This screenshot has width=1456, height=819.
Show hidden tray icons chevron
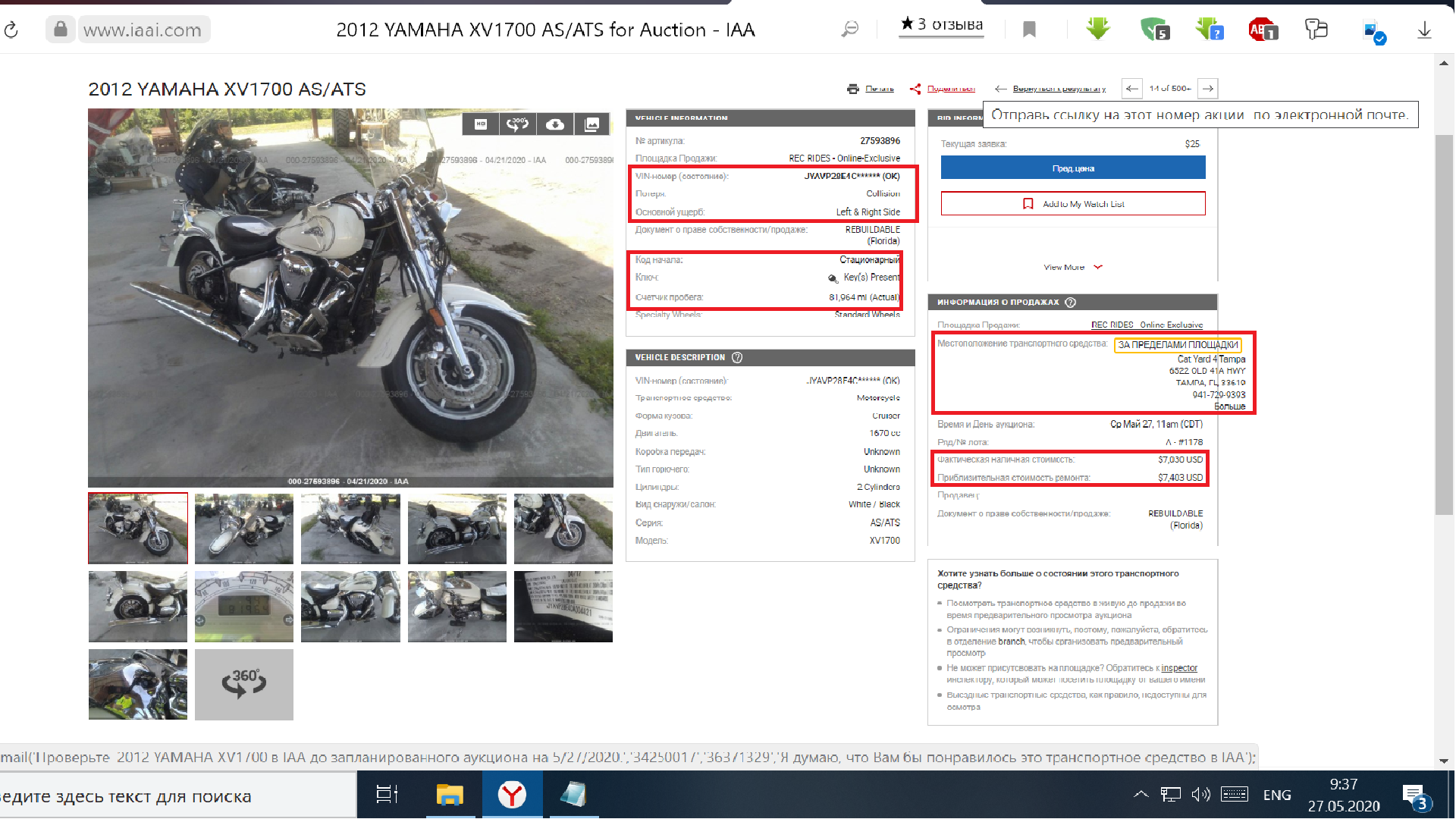(1141, 795)
